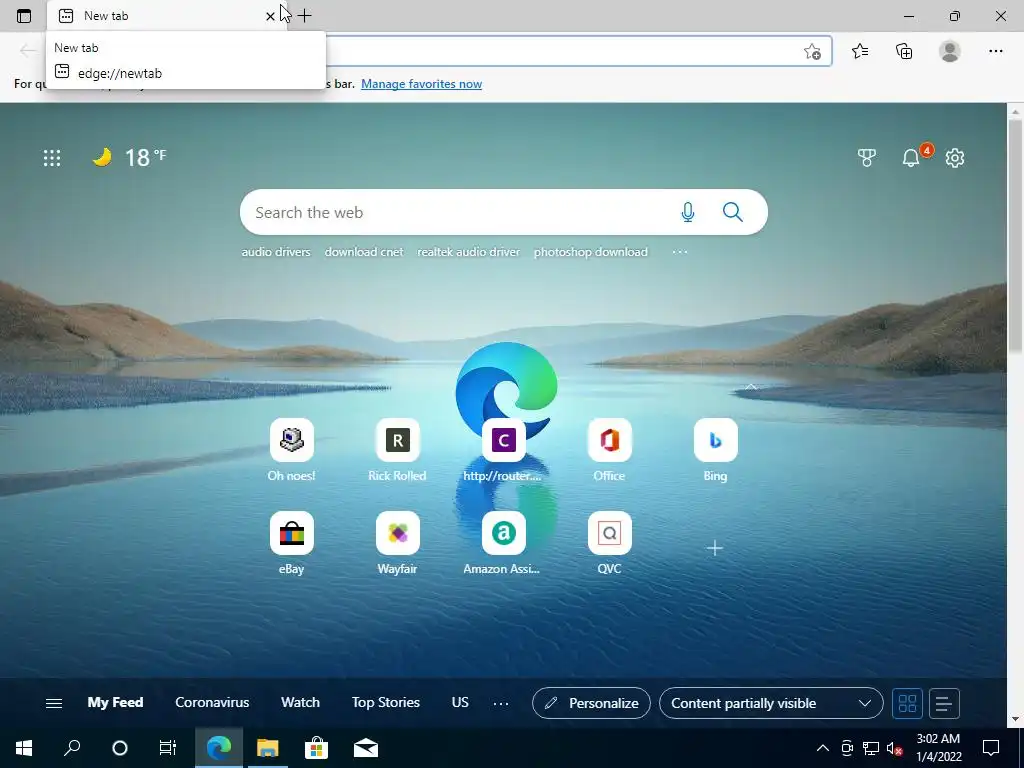Screen dimensions: 1024x768
Task: Search suggestion audio drivers
Action: click(x=276, y=252)
